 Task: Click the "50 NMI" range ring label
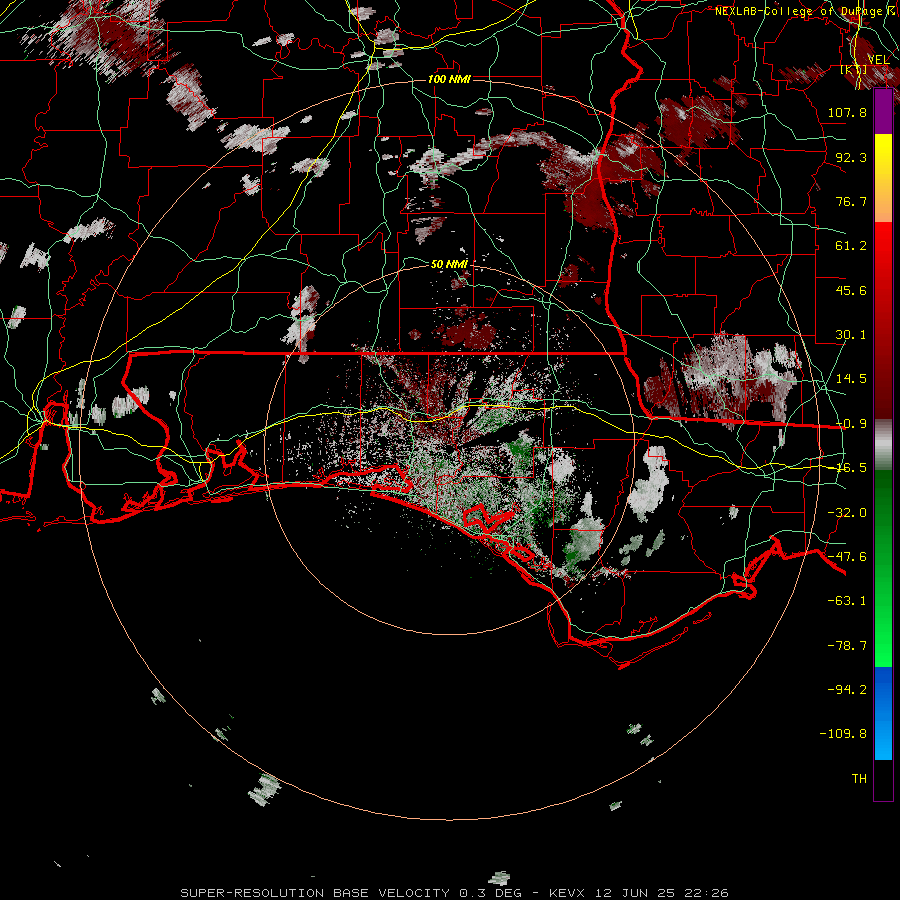[x=449, y=264]
